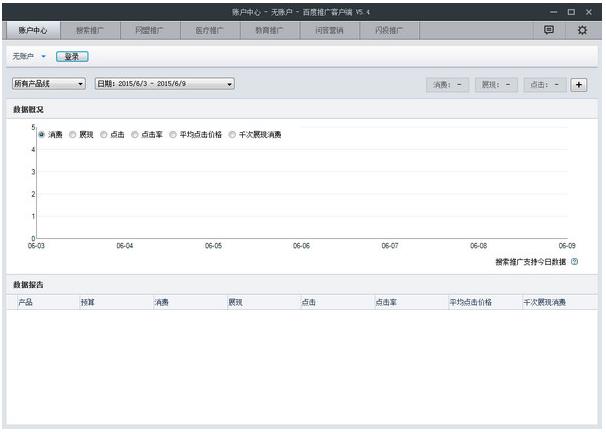Open the feedback message icon
This screenshot has width=606, height=432.
548,30
